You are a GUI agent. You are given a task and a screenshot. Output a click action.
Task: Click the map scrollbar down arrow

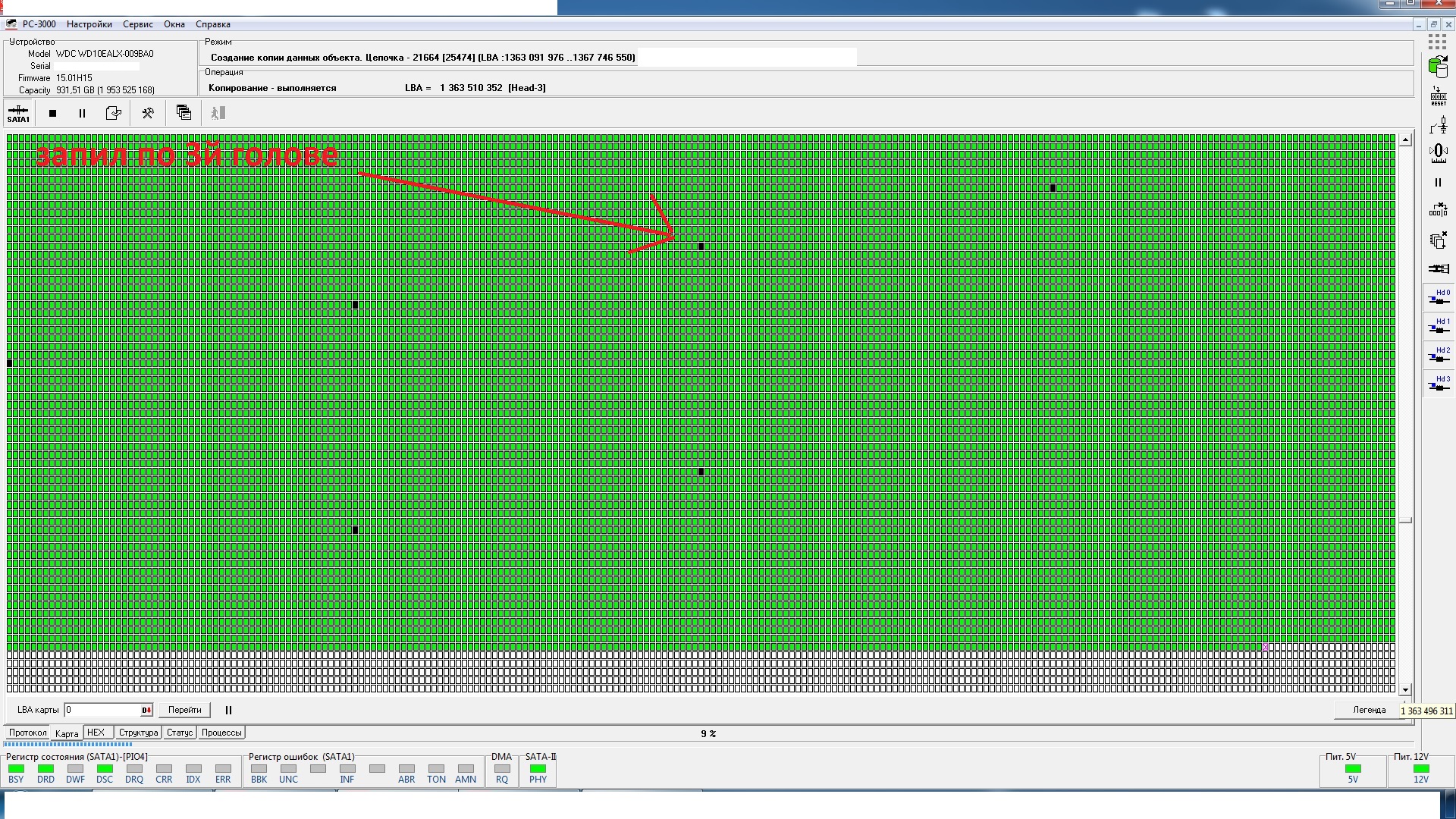1405,689
